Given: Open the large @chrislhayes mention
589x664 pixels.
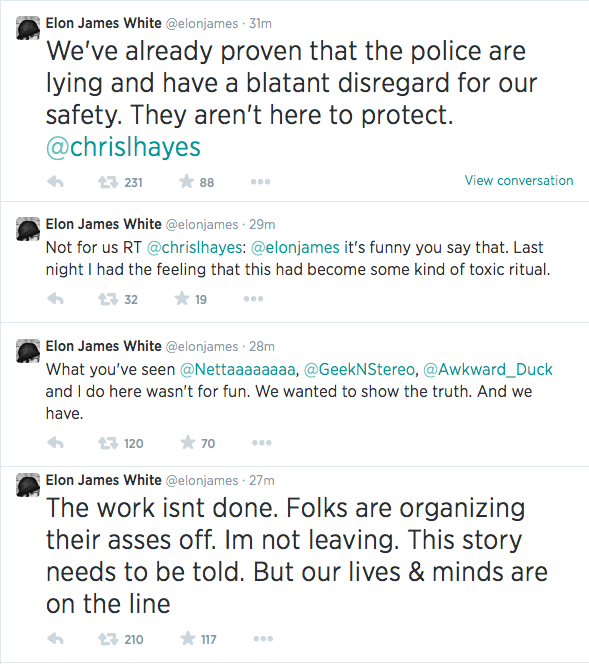Looking at the screenshot, I should [123, 147].
